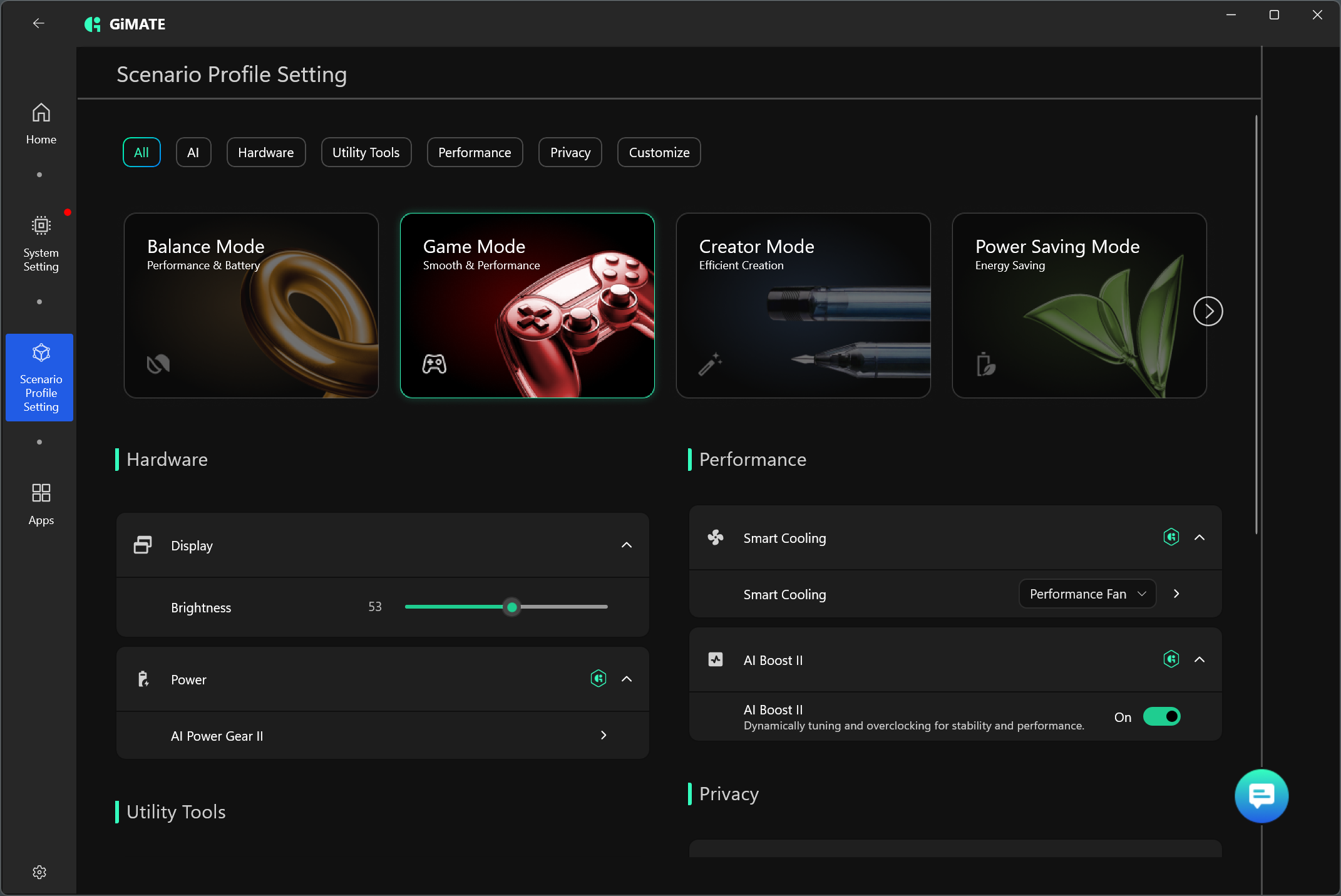Click the back arrow
The image size is (1341, 896).
point(39,24)
